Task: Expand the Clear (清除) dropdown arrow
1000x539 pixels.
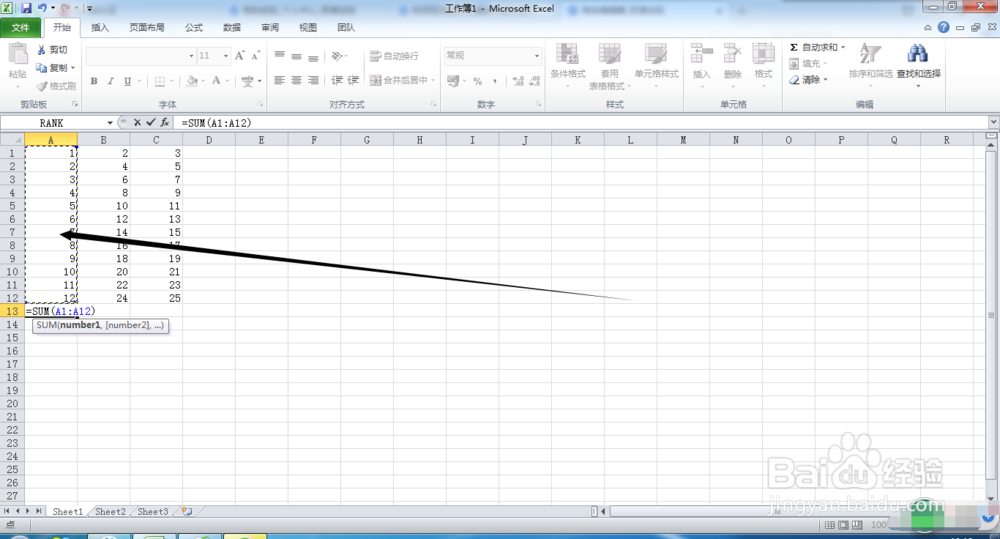Action: pyautogui.click(x=825, y=80)
